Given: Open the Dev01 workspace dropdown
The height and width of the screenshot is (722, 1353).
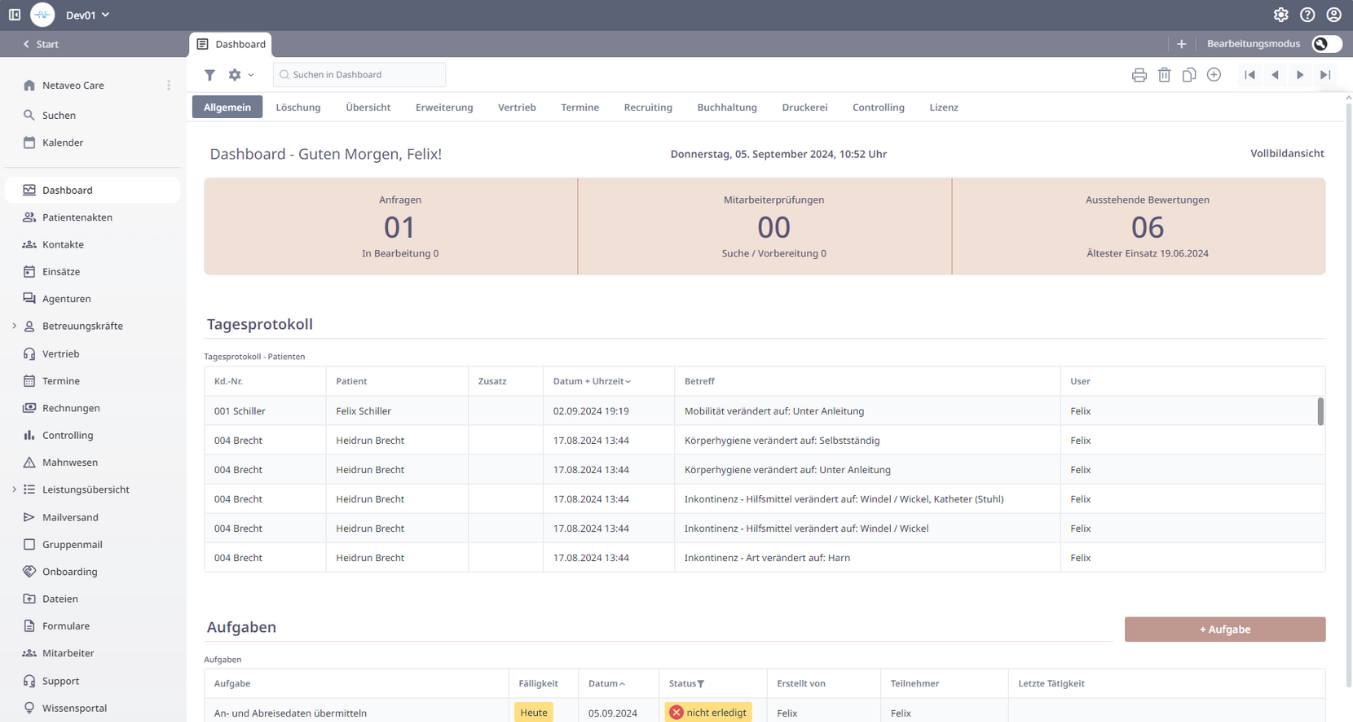Looking at the screenshot, I should click(x=87, y=15).
